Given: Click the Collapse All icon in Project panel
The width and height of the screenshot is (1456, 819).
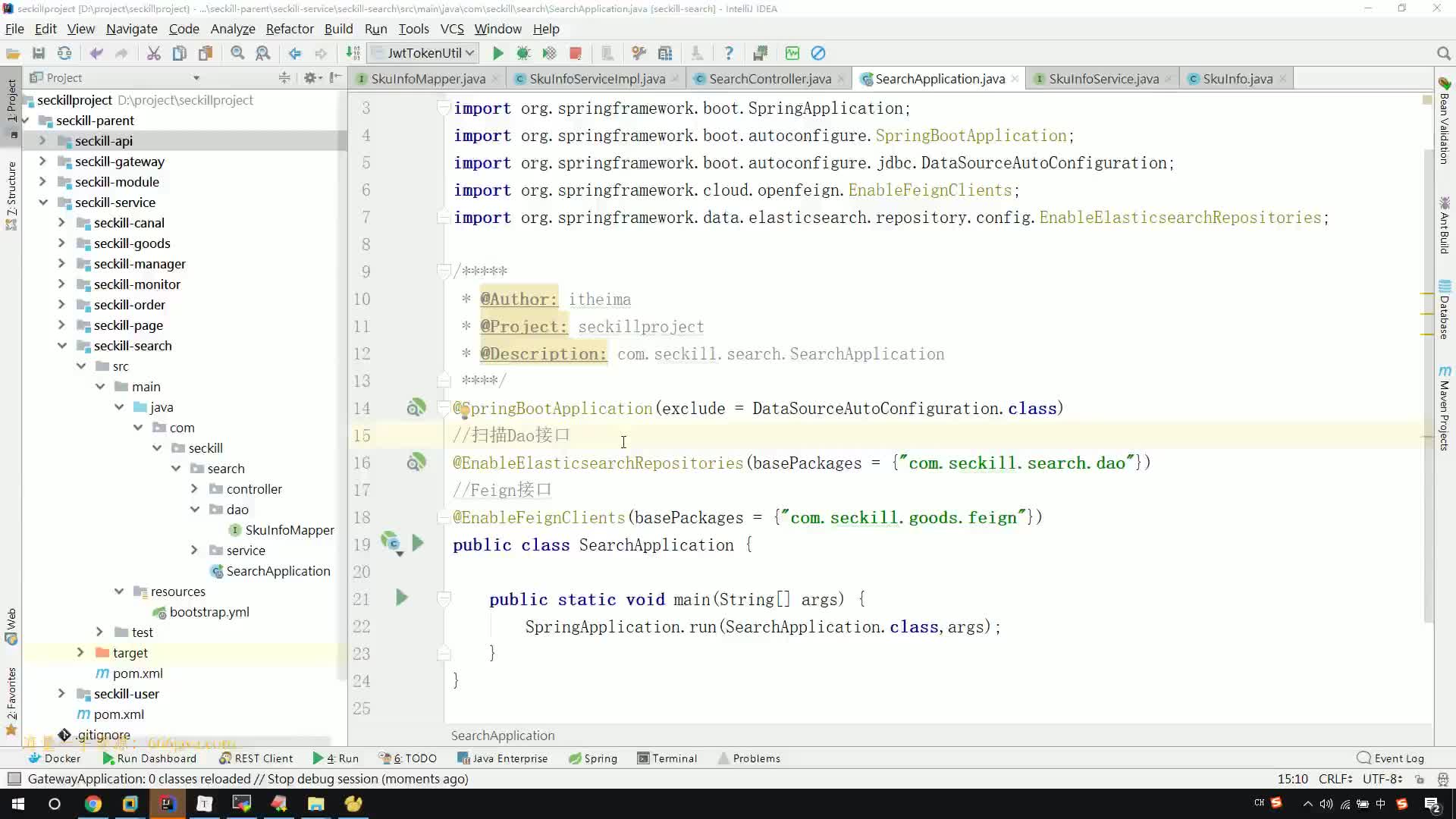Looking at the screenshot, I should tap(284, 77).
